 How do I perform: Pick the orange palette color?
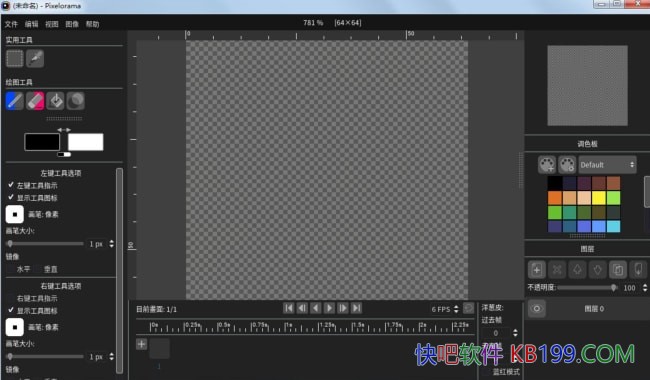coord(555,198)
